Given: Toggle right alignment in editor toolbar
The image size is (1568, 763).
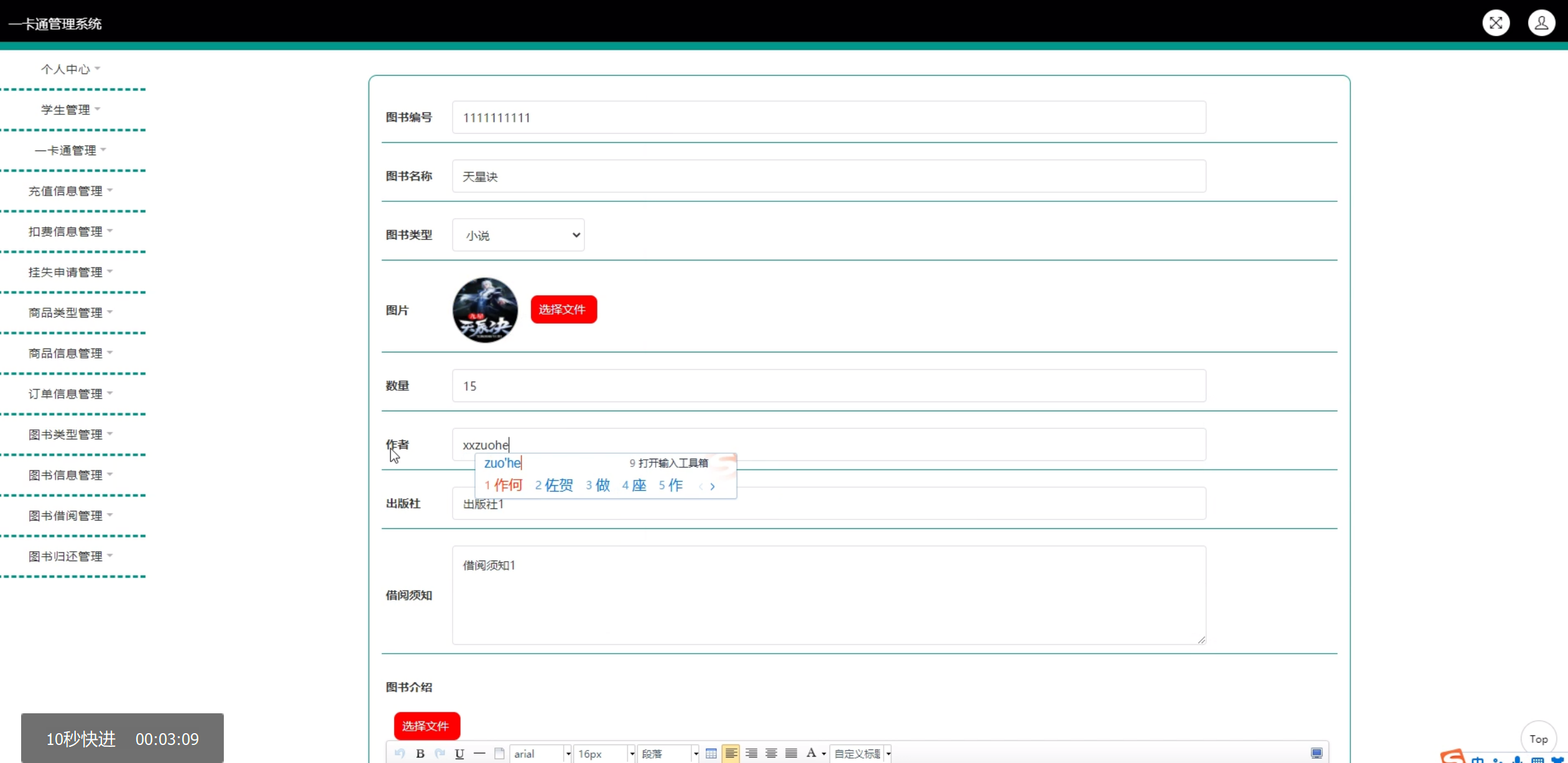Looking at the screenshot, I should 751,754.
